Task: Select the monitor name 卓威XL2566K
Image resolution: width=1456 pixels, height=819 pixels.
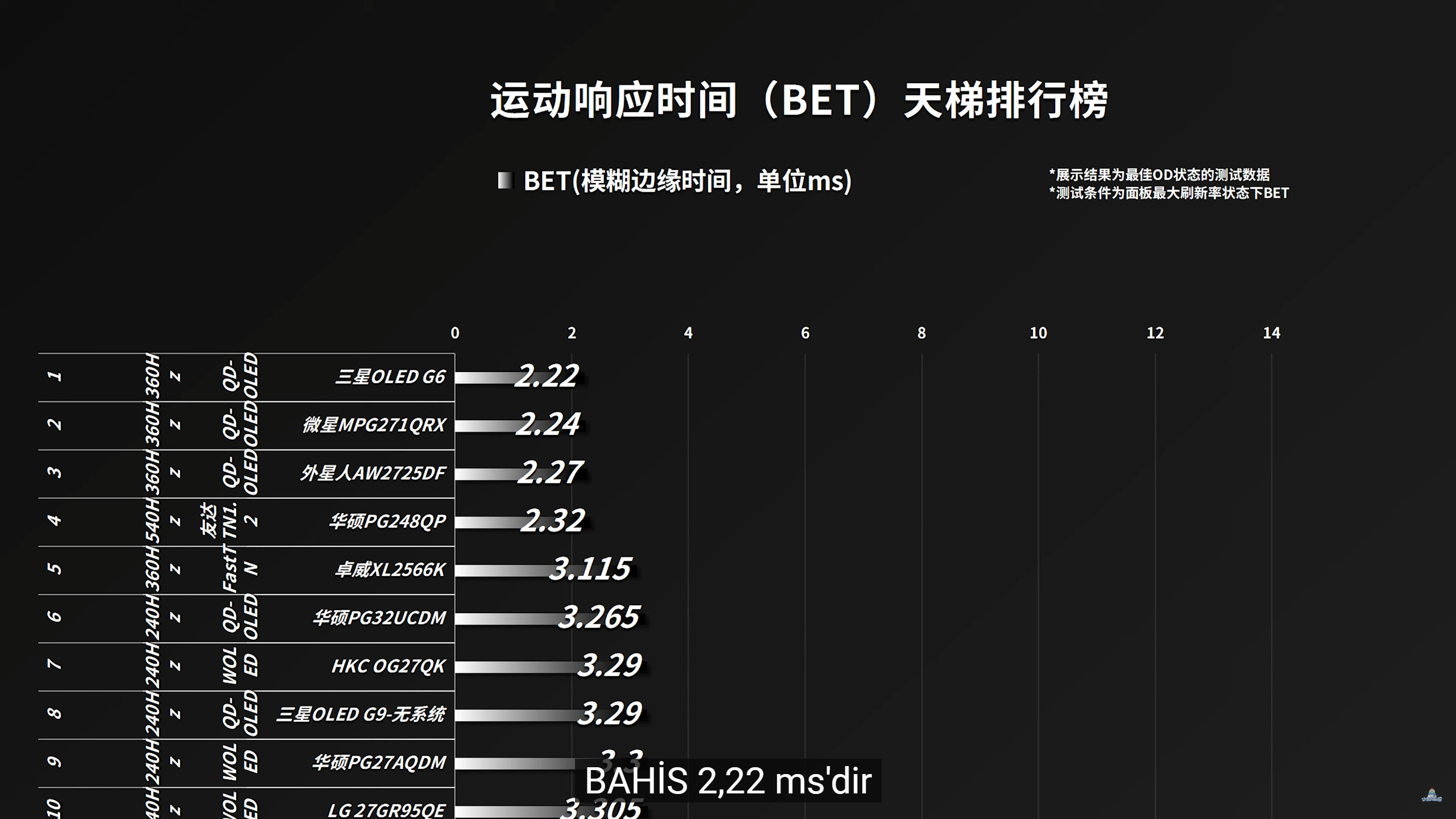Action: pos(390,570)
